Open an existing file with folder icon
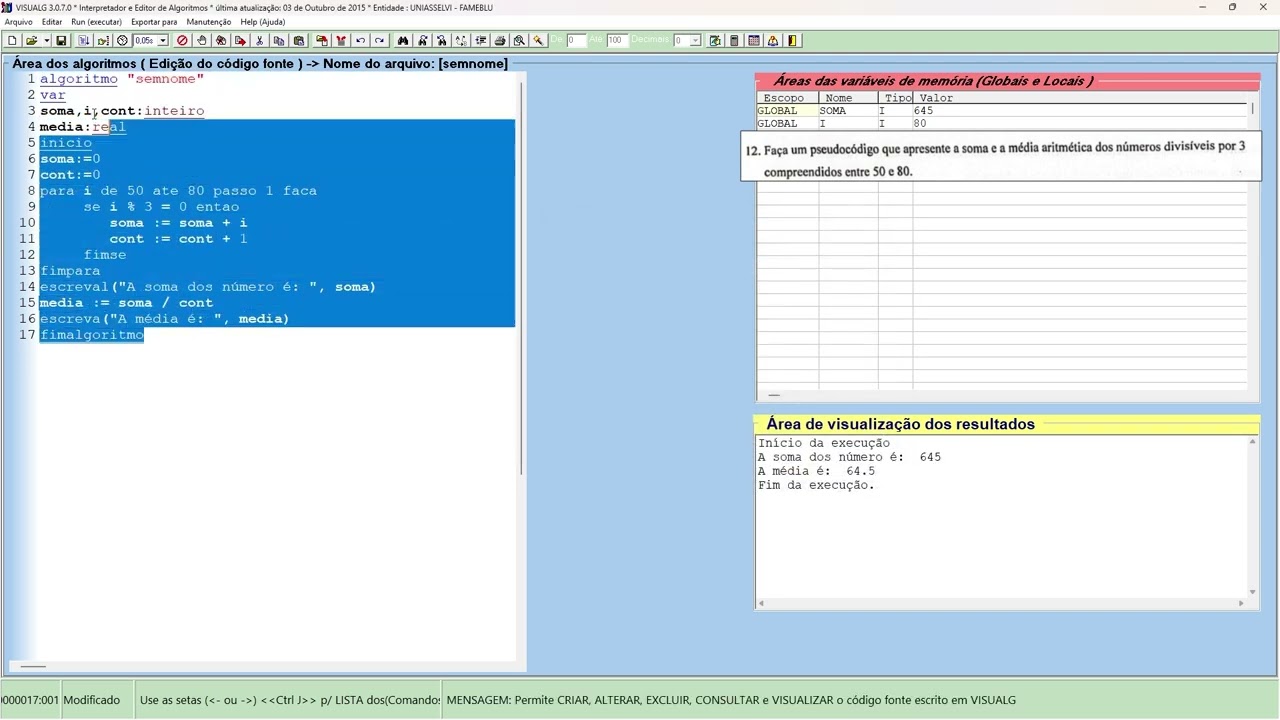 pyautogui.click(x=31, y=41)
